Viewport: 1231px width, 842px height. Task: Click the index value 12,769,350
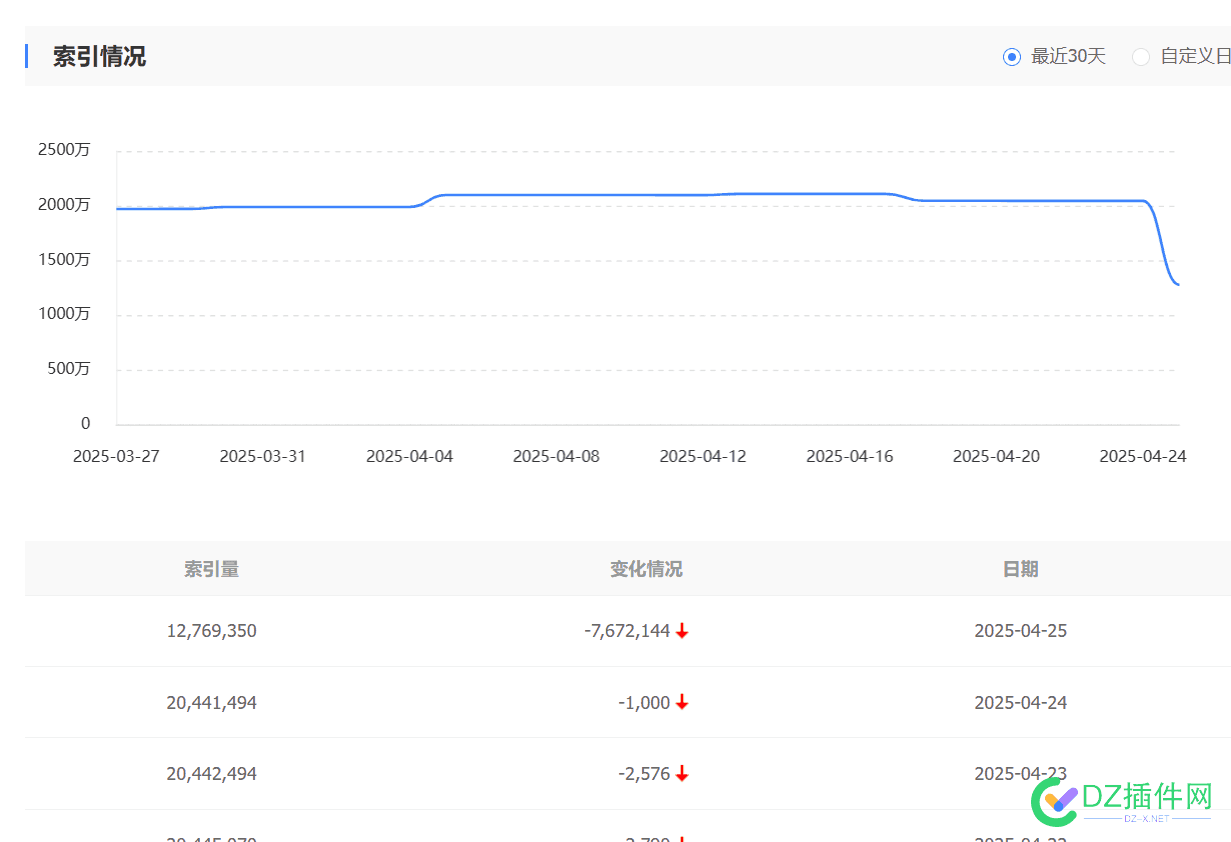(211, 631)
